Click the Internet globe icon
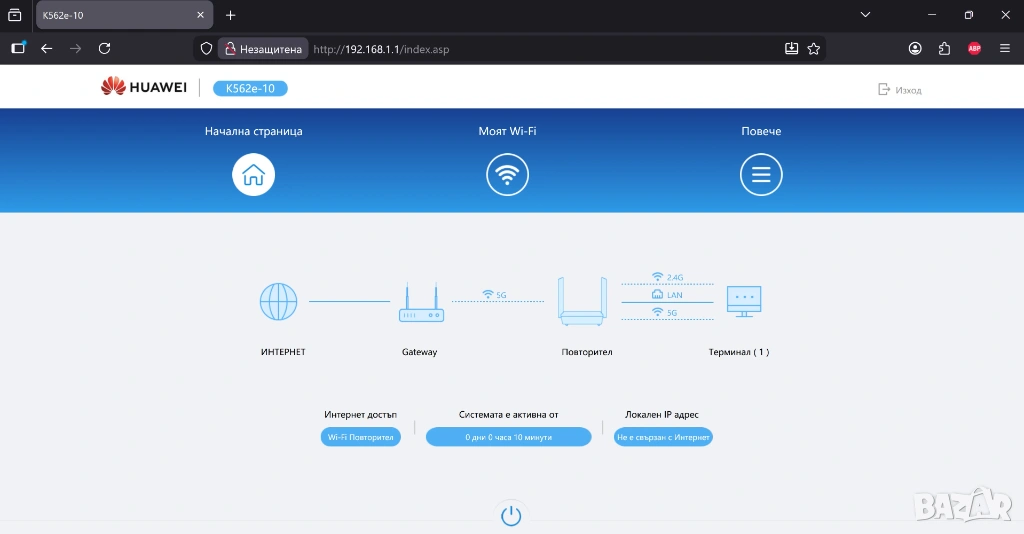Viewport: 1024px width, 534px height. pos(278,301)
